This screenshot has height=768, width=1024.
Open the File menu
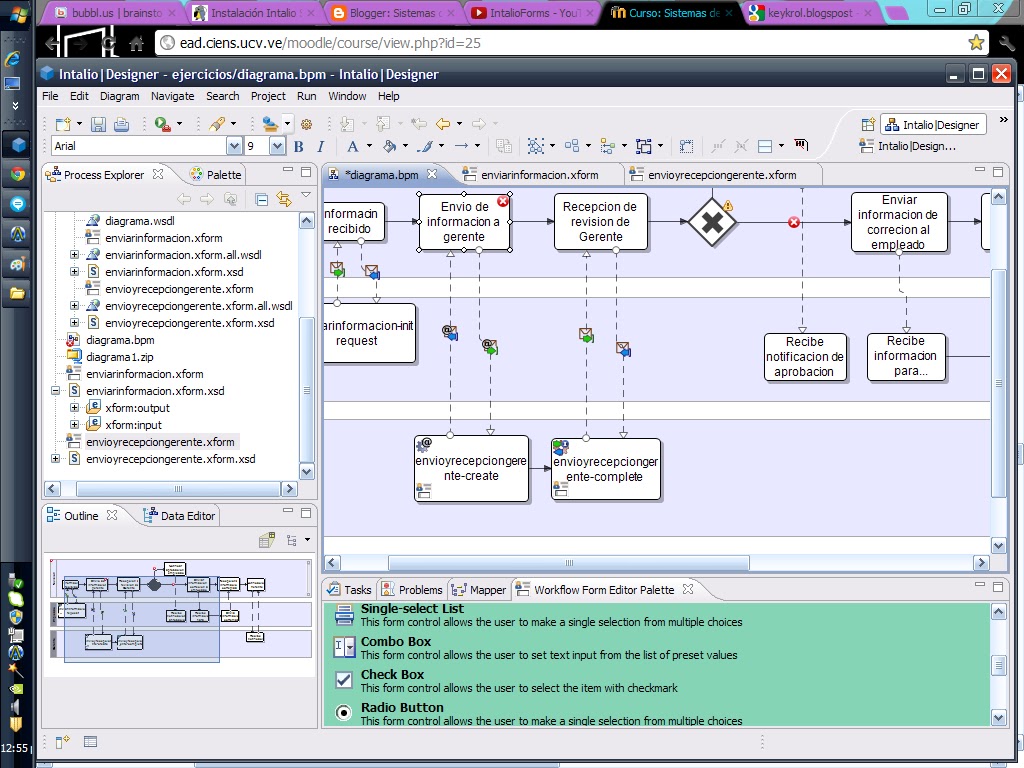tap(50, 96)
